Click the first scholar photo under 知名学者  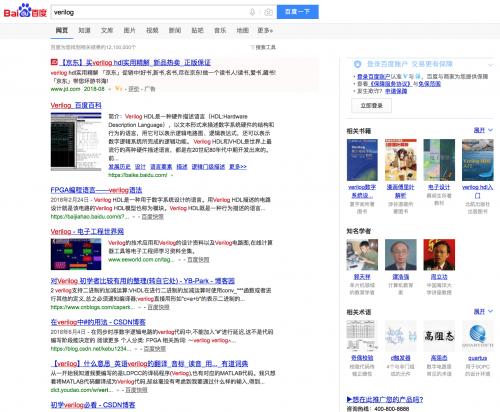(362, 254)
